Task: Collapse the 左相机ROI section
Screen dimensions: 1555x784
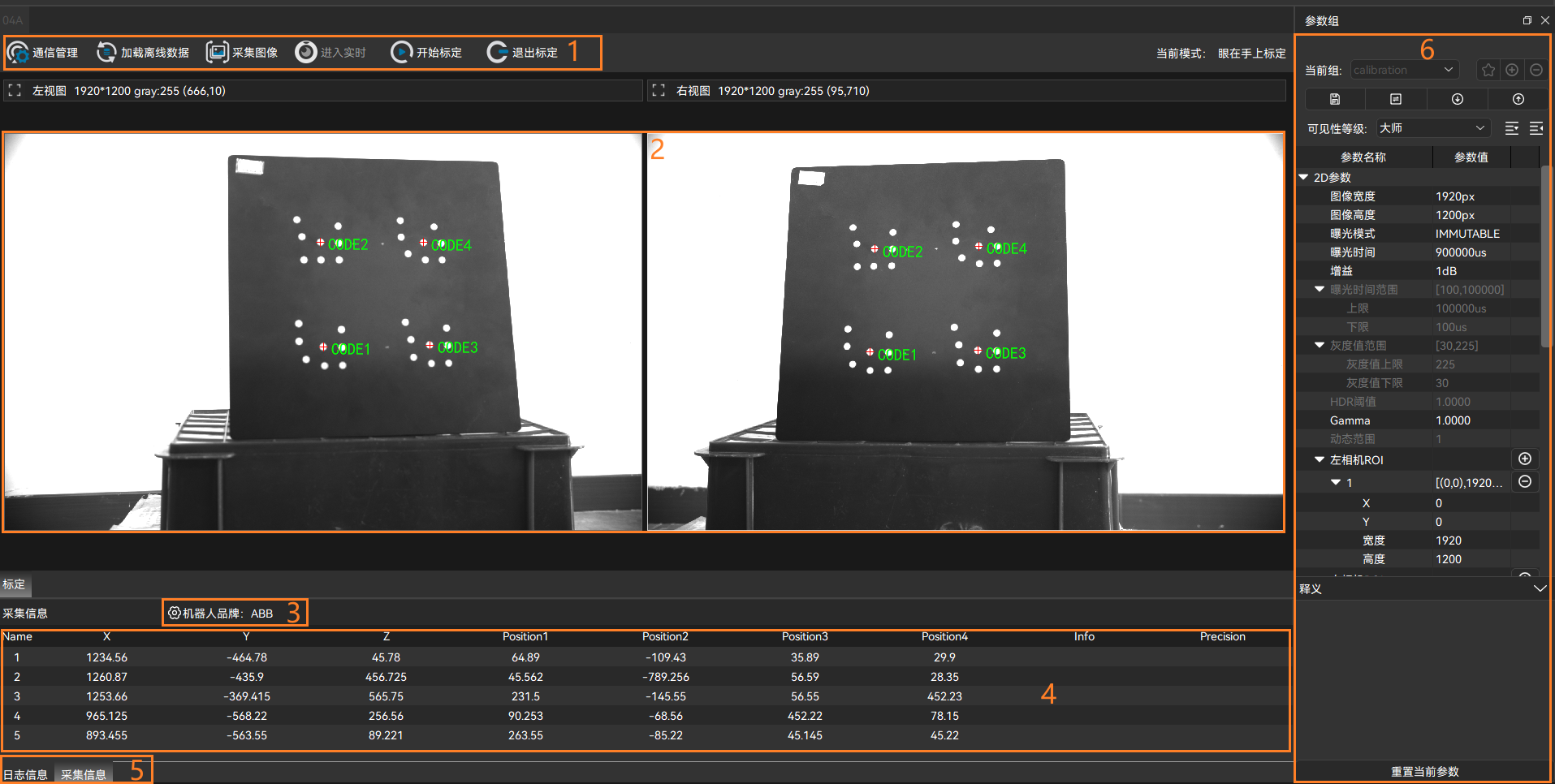Action: click(x=1320, y=459)
